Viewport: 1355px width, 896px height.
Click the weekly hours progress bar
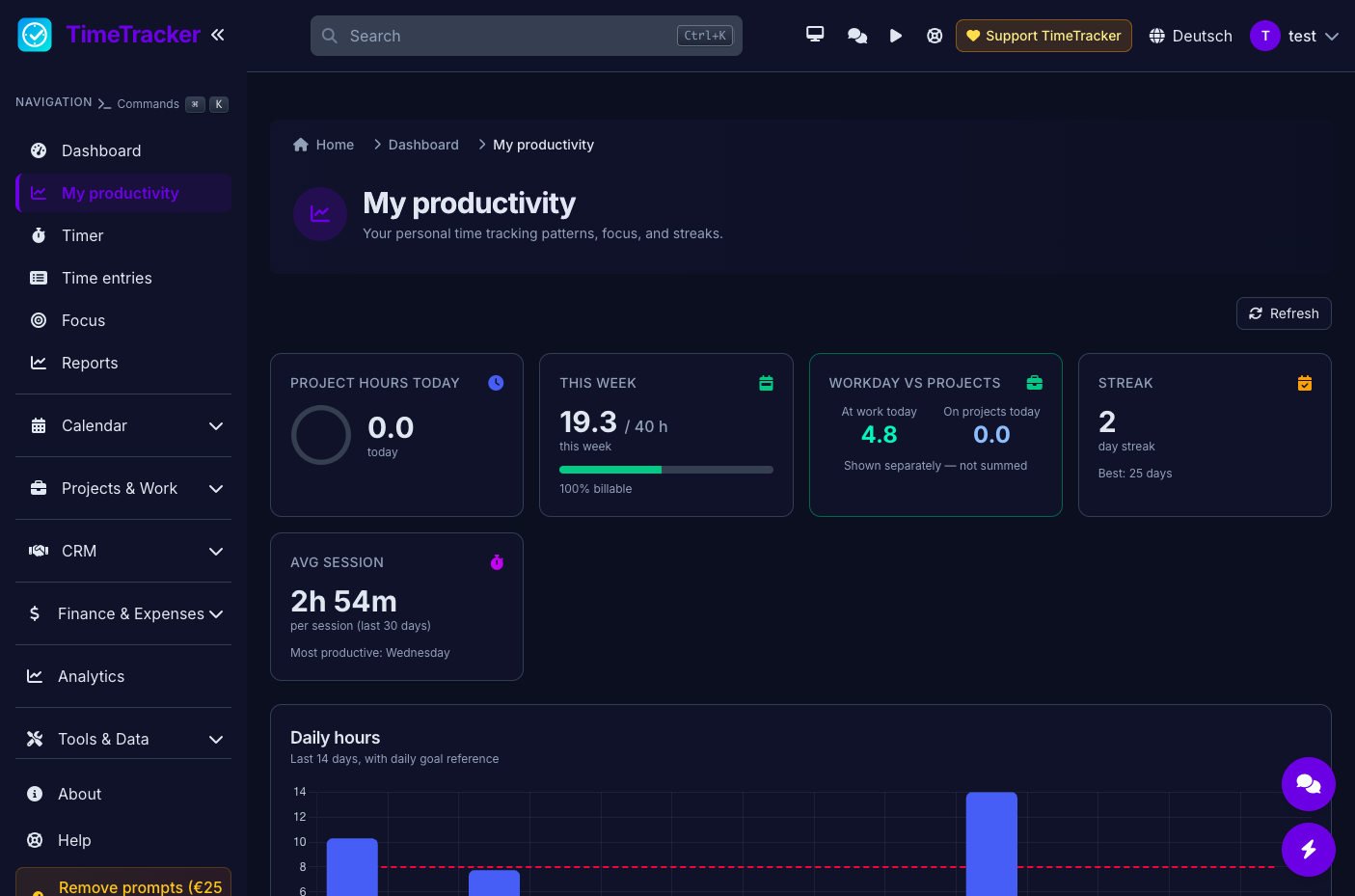(666, 470)
